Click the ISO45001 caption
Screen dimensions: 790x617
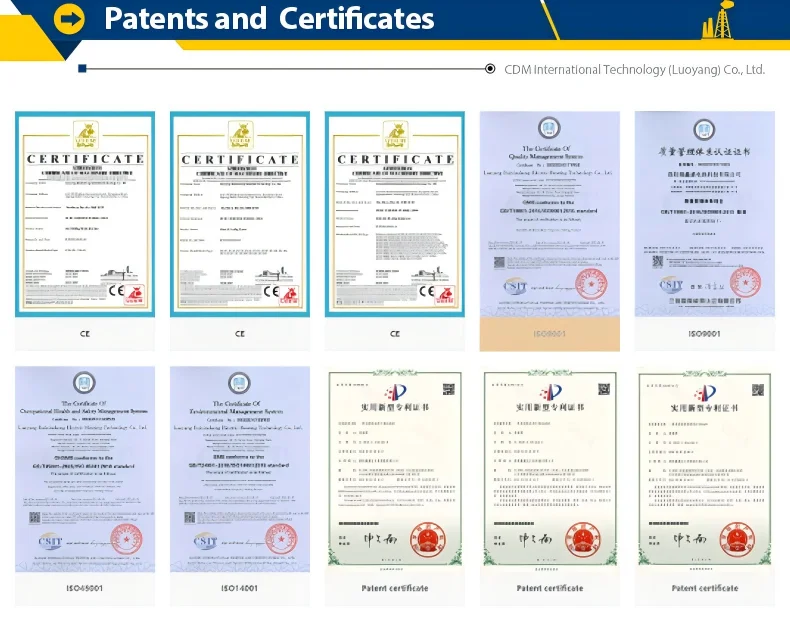coord(85,588)
